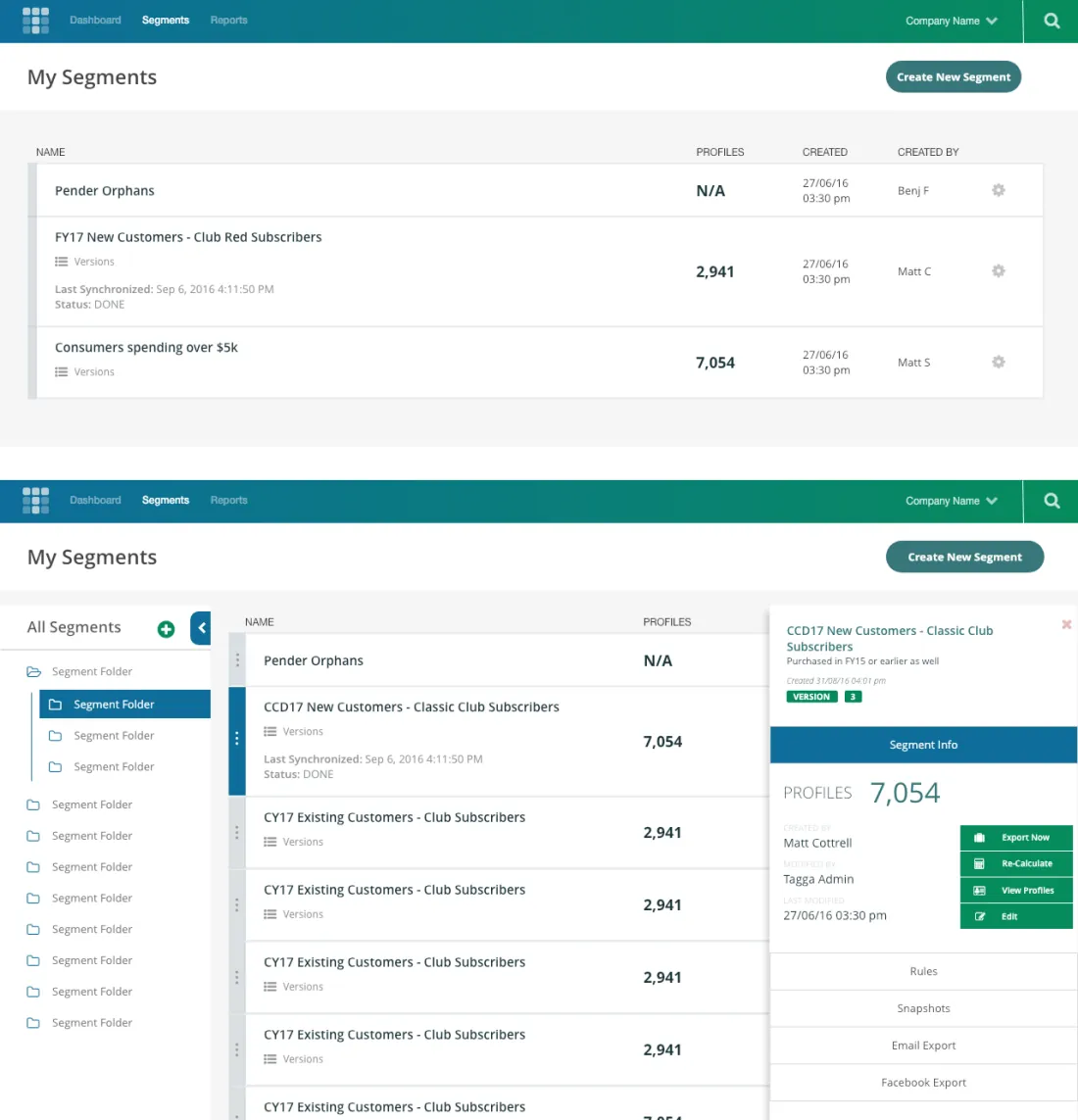Click View Profiles button
This screenshot has width=1078, height=1120.
(x=1016, y=890)
